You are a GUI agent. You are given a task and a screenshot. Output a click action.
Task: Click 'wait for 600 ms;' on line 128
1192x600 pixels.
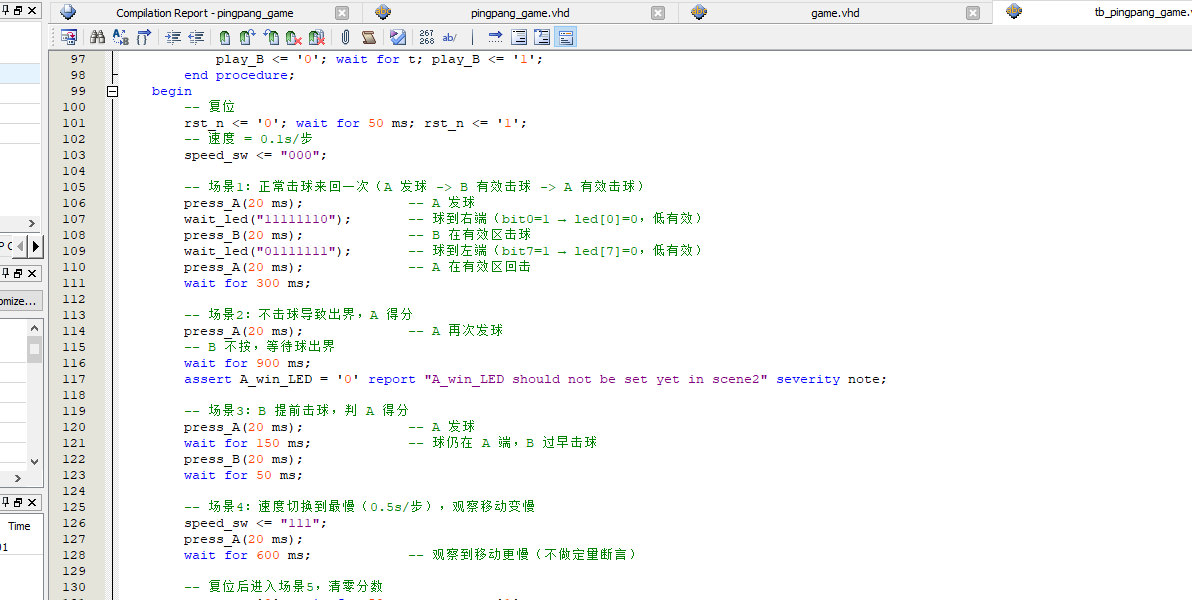247,555
